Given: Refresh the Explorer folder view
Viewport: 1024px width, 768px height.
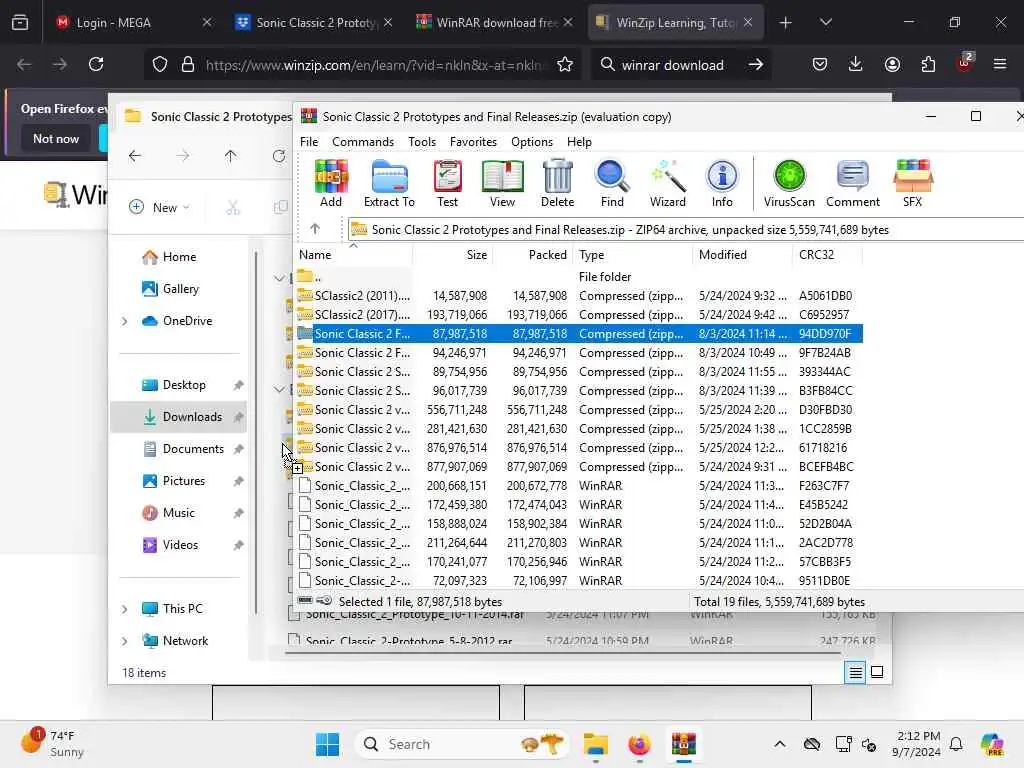Looking at the screenshot, I should coord(279,156).
